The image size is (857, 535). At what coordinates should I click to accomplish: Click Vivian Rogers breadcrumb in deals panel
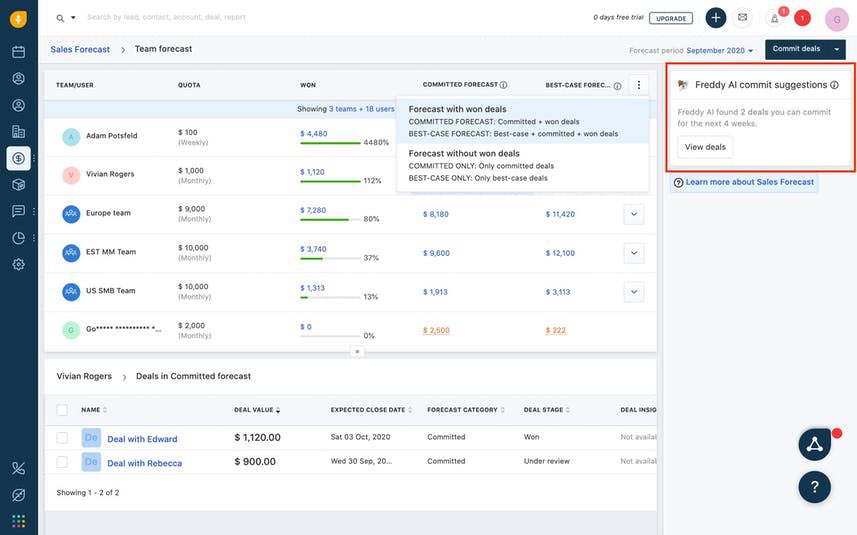(84, 376)
